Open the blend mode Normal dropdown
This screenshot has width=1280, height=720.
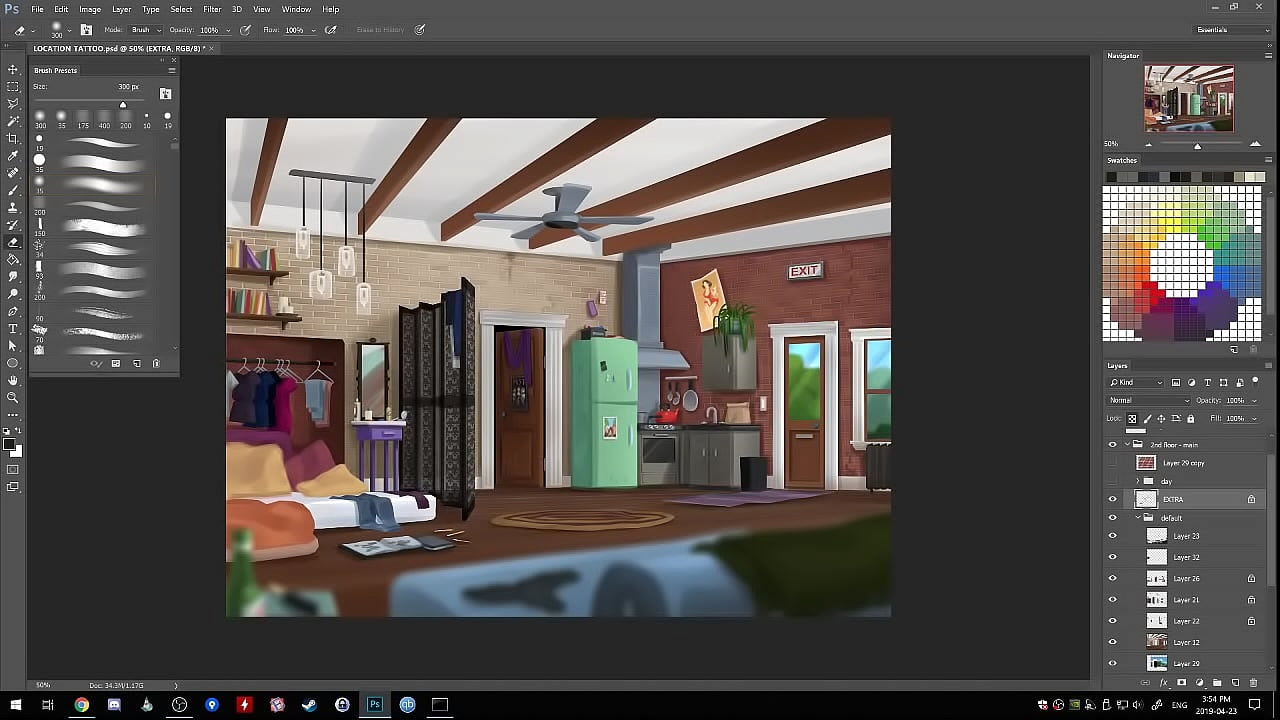(1147, 400)
